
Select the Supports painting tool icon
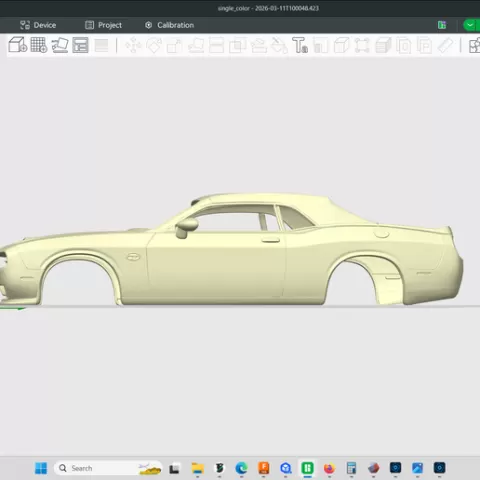click(258, 45)
